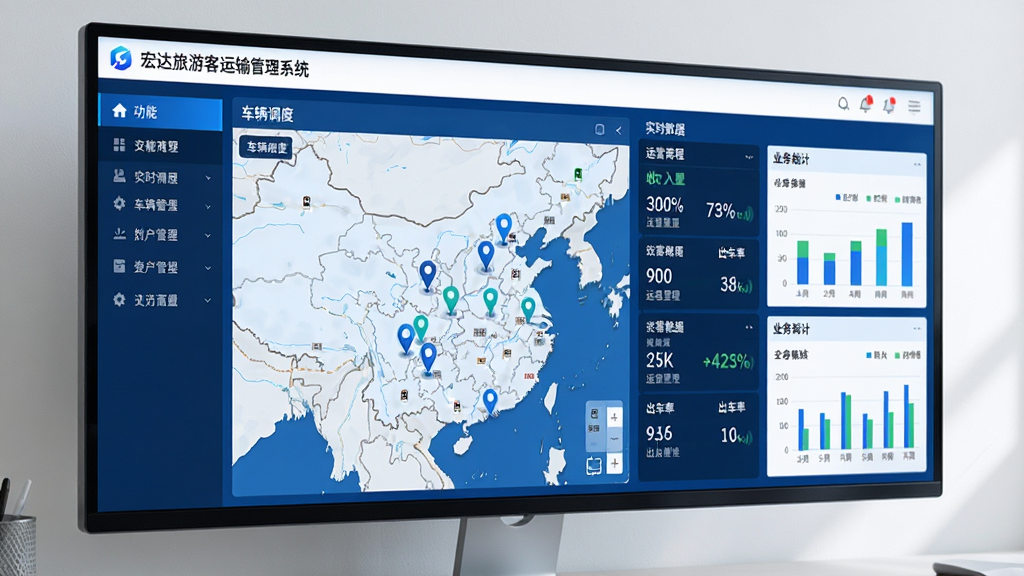Click the plus button beside the screen icon
Viewport: 1024px width, 576px height.
click(x=614, y=464)
